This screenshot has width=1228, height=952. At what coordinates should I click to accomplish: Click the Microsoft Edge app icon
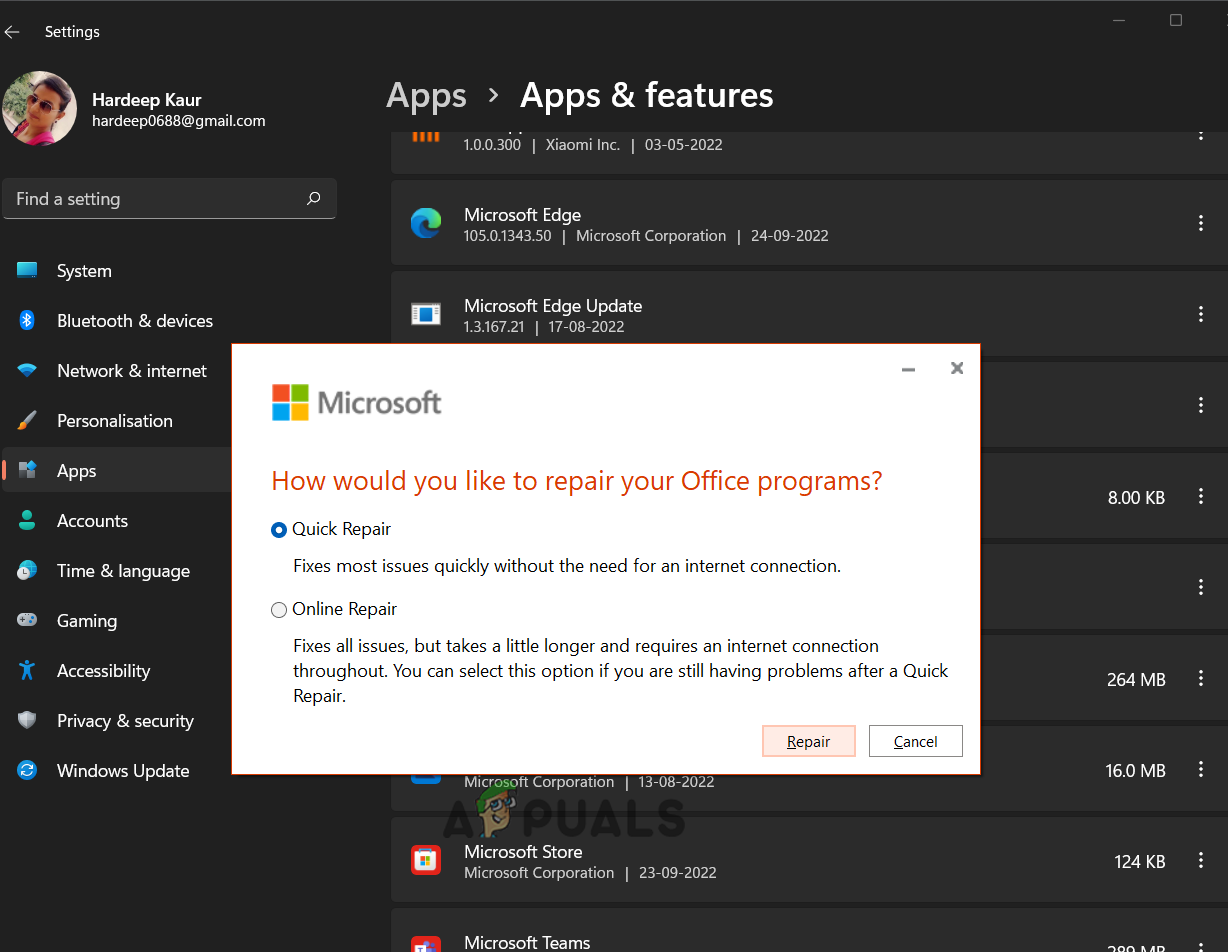click(426, 224)
